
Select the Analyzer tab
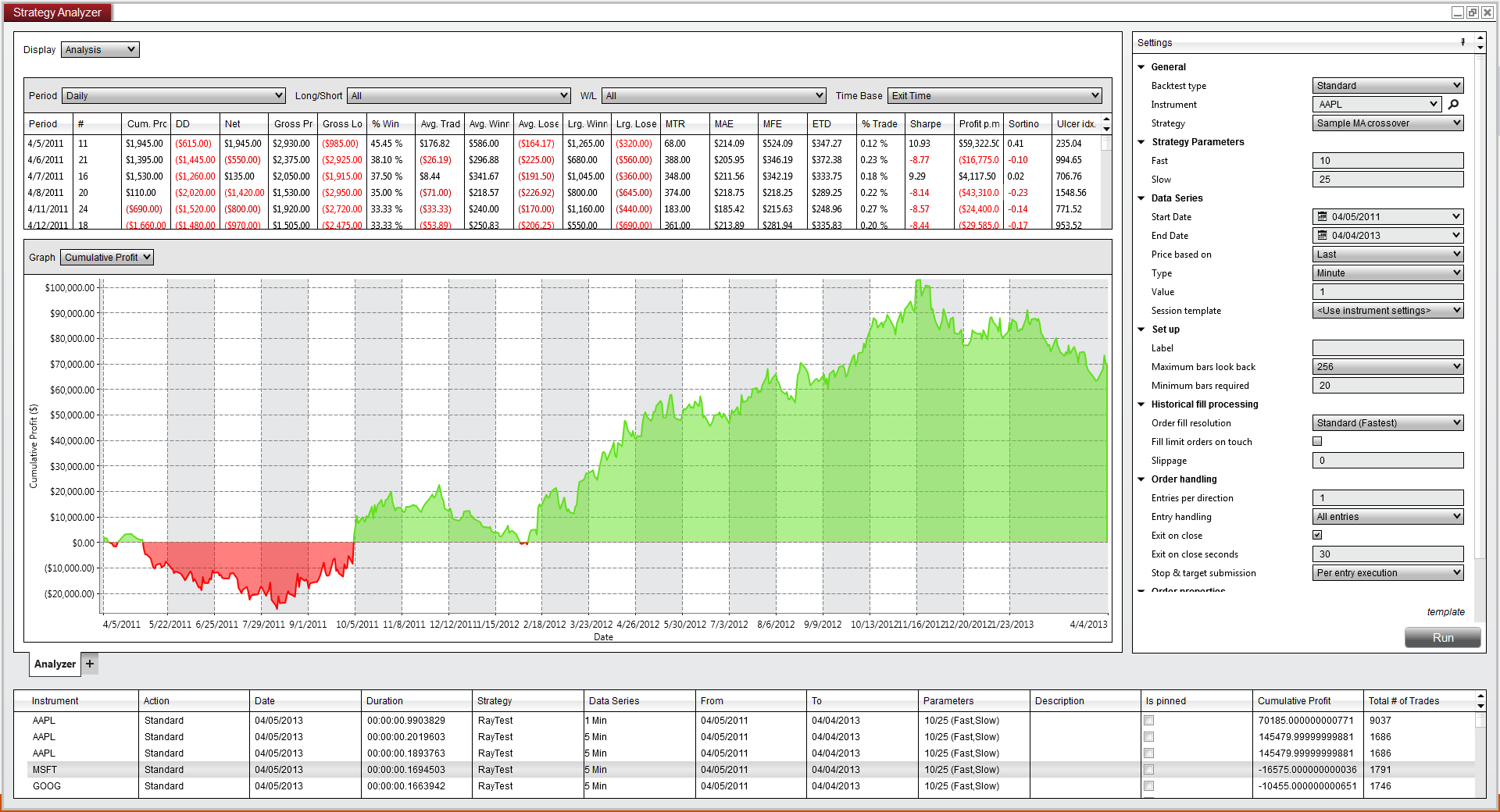tap(55, 664)
